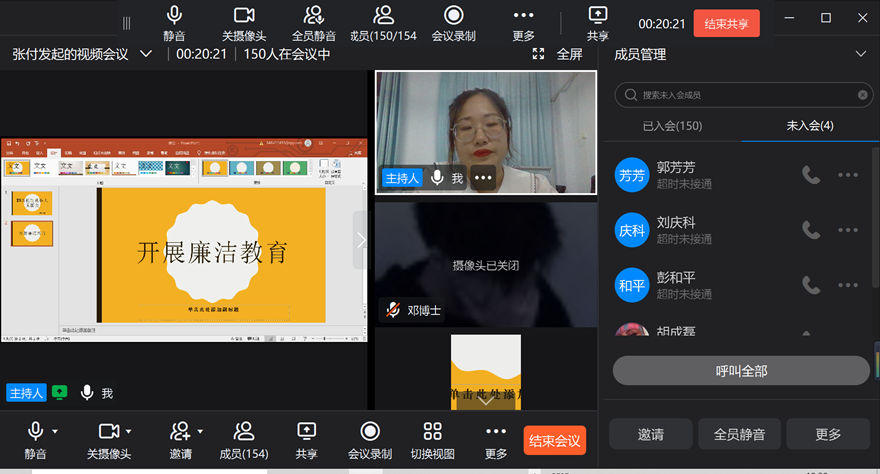Open 邀请 icon in bottom toolbar
This screenshot has height=474, width=880.
[x=180, y=431]
